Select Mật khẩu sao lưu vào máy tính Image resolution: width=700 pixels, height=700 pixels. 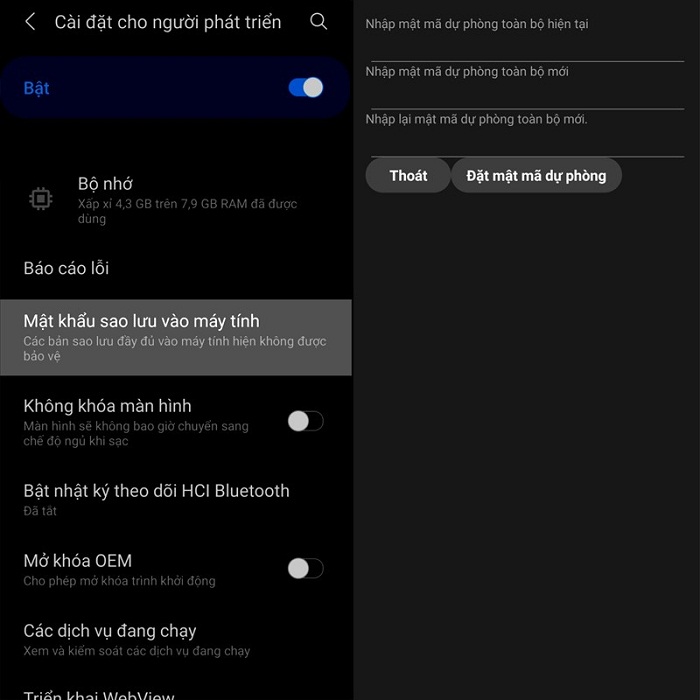tap(176, 338)
